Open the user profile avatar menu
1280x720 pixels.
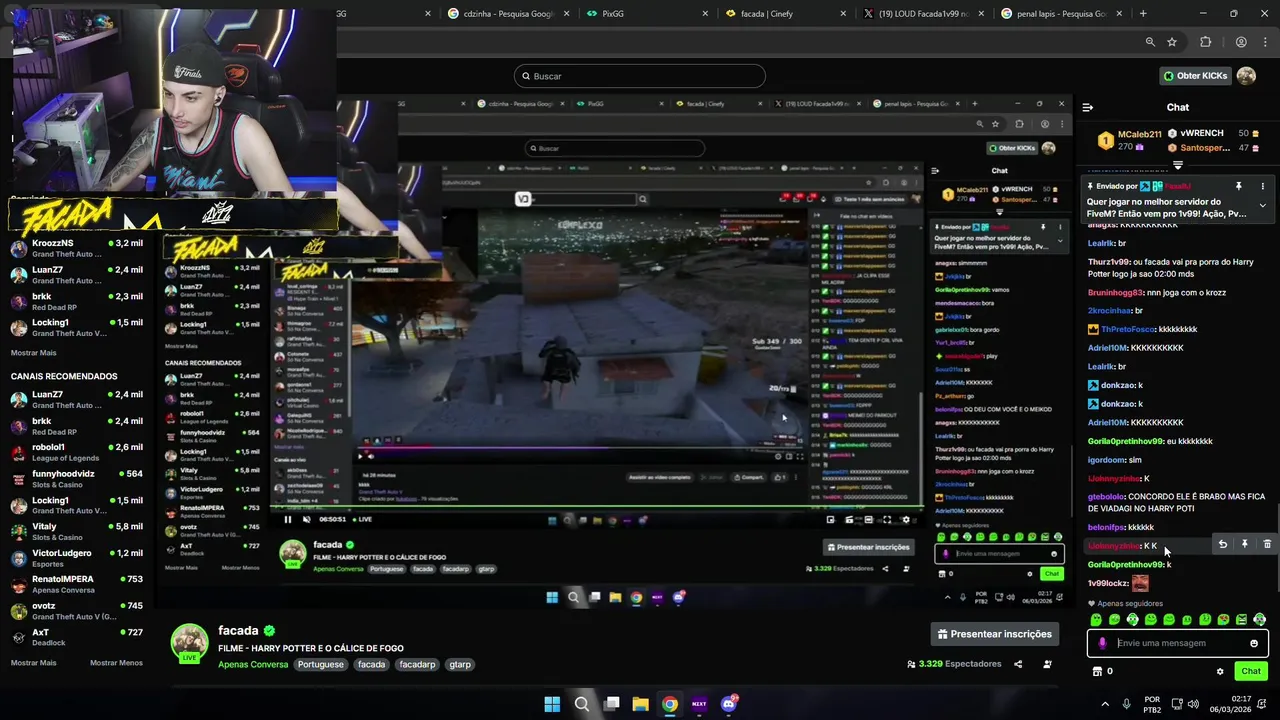point(1246,76)
